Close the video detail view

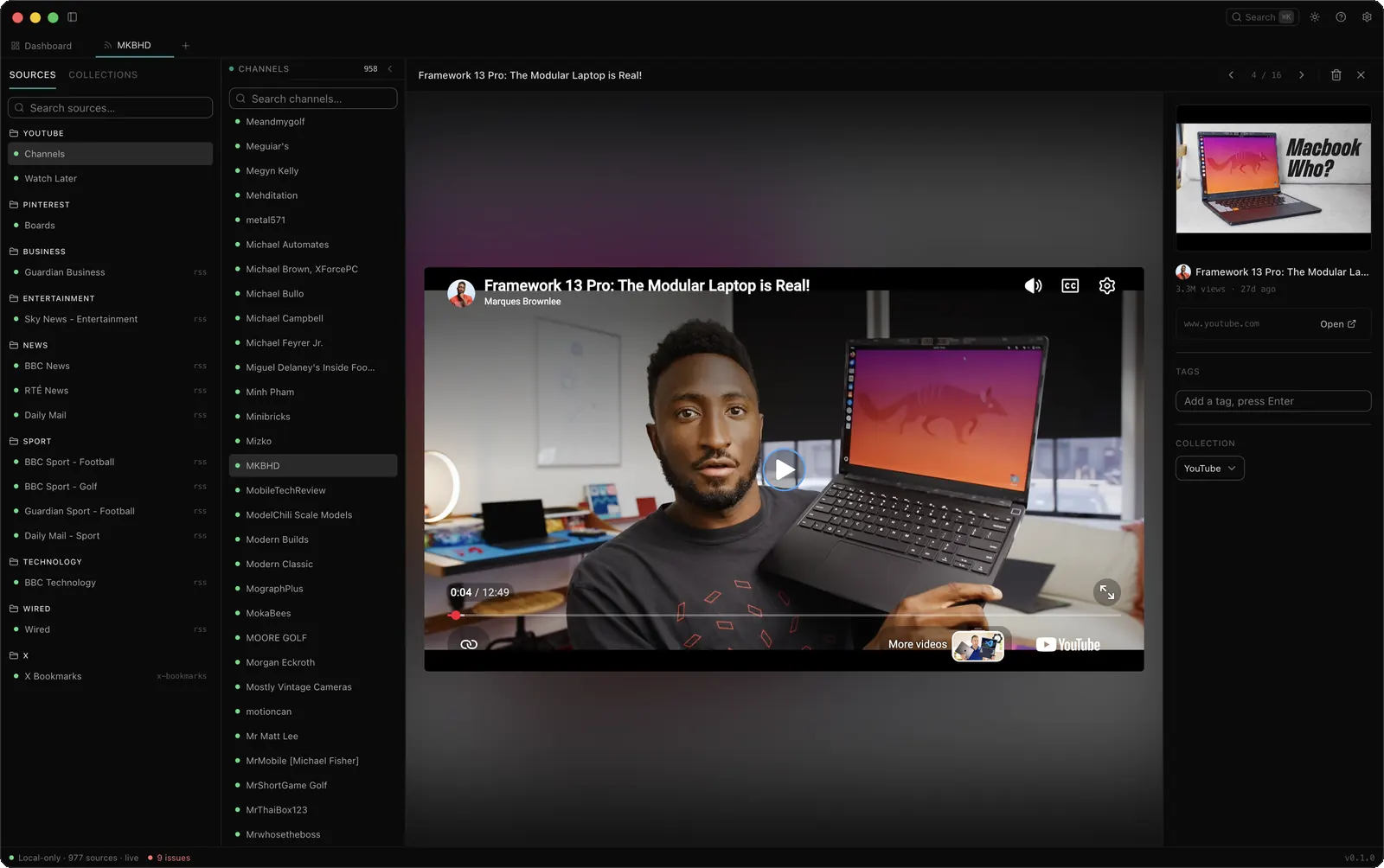(1361, 75)
